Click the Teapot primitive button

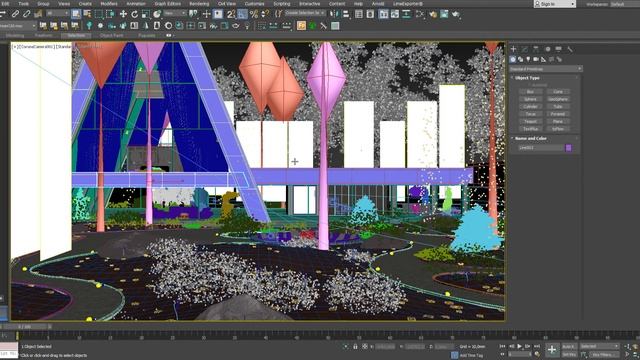click(x=530, y=121)
